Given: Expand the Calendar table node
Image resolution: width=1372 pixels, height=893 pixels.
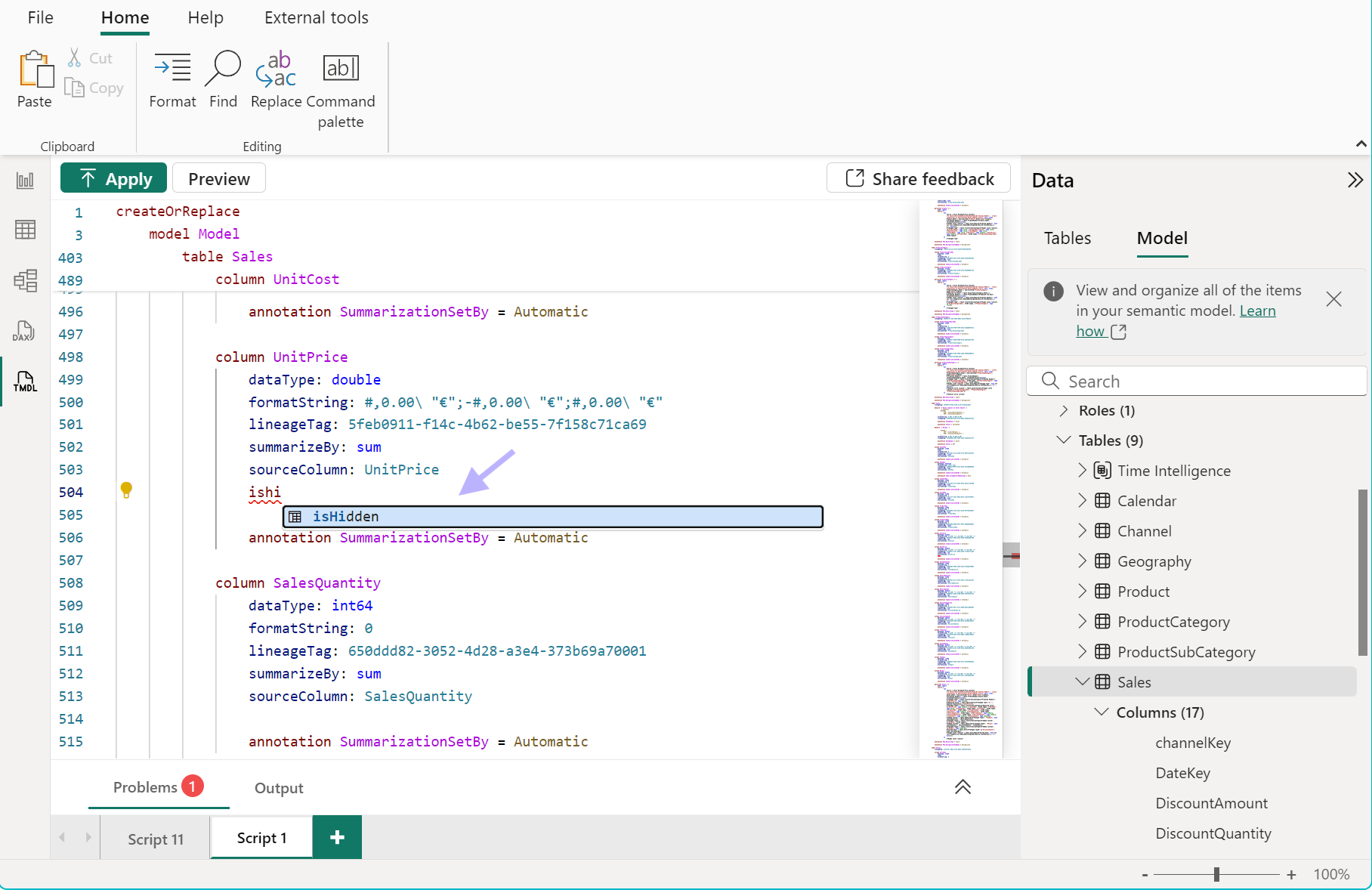Looking at the screenshot, I should click(x=1082, y=500).
